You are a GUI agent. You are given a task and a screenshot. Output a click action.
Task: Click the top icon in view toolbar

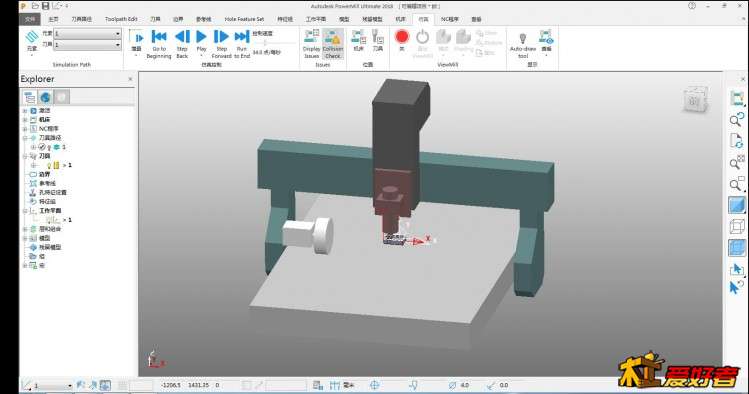click(737, 98)
